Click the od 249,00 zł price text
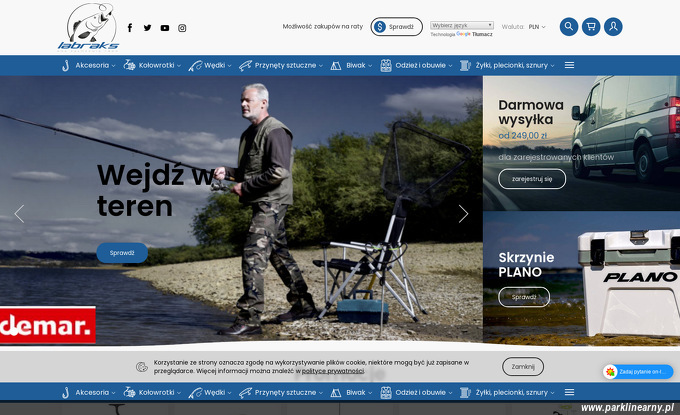680x415 pixels. 523,136
